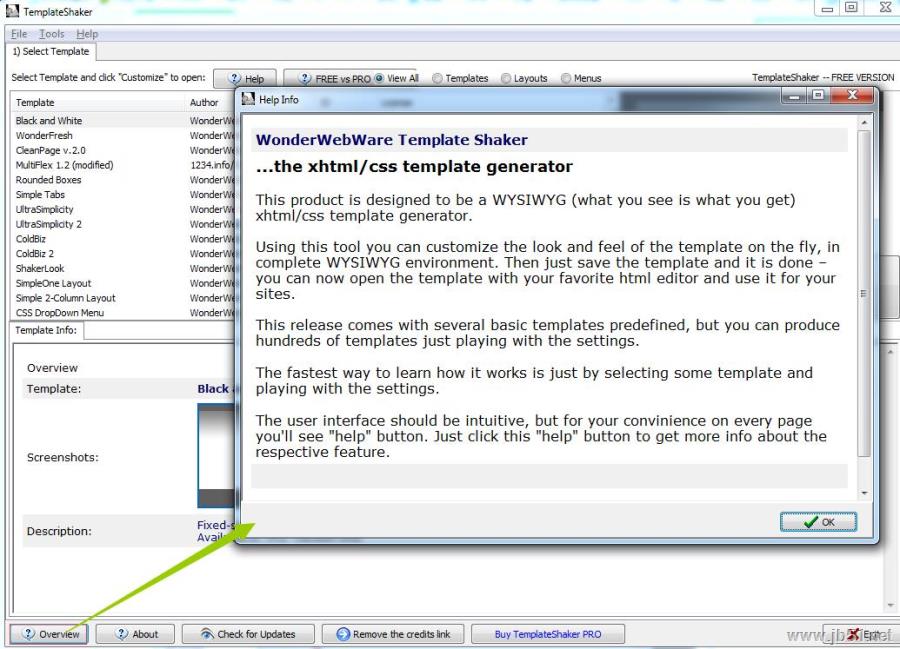Select the CSS DropDown Menu template
The width and height of the screenshot is (900, 649).
(123, 313)
